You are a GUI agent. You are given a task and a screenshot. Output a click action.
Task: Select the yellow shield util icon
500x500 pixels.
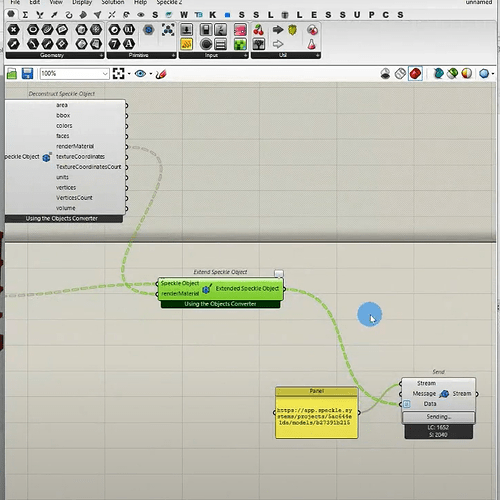(292, 30)
